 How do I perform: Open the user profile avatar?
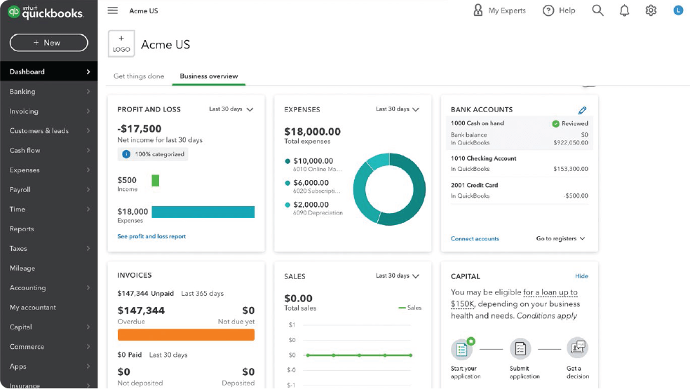pyautogui.click(x=678, y=10)
